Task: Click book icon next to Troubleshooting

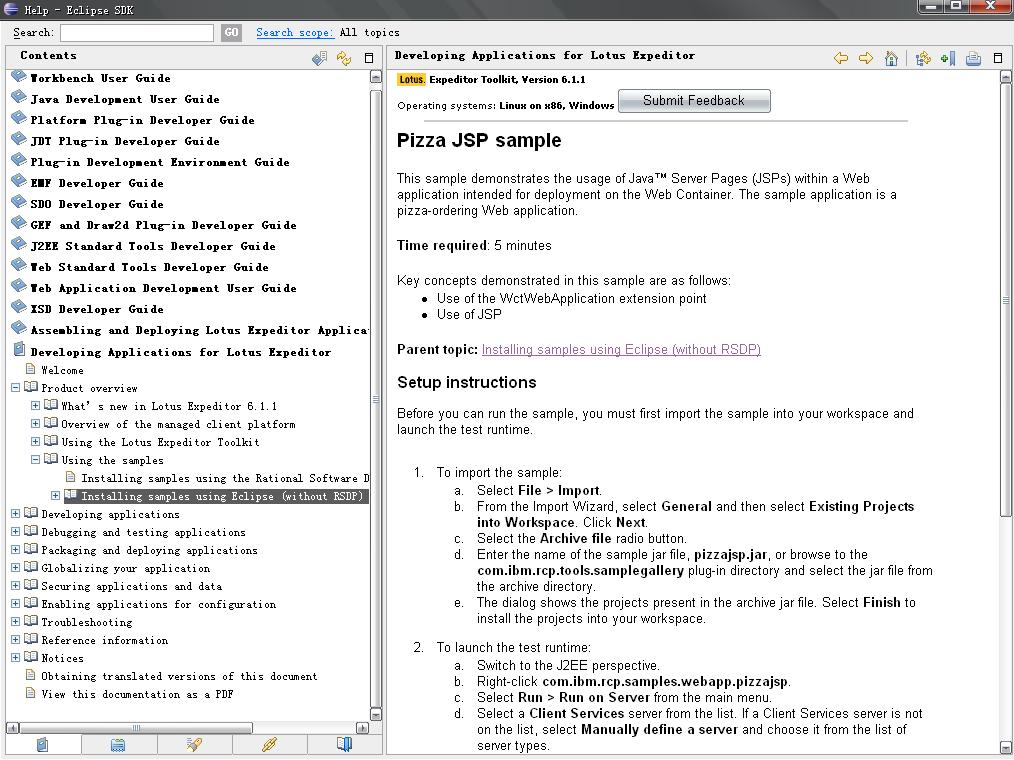Action: click(x=30, y=621)
